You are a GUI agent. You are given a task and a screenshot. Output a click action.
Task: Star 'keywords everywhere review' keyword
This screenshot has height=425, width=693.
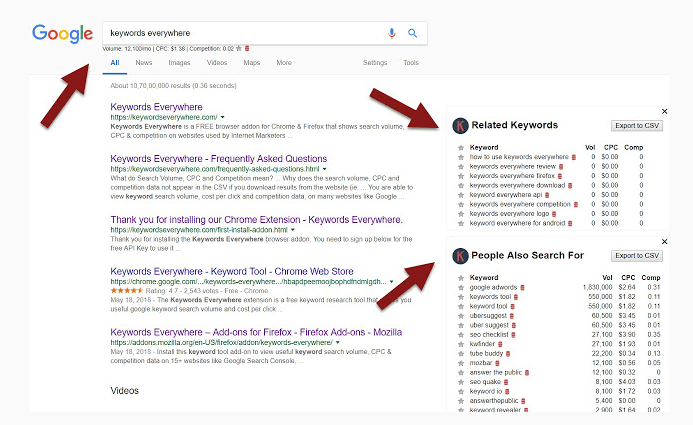click(x=461, y=167)
